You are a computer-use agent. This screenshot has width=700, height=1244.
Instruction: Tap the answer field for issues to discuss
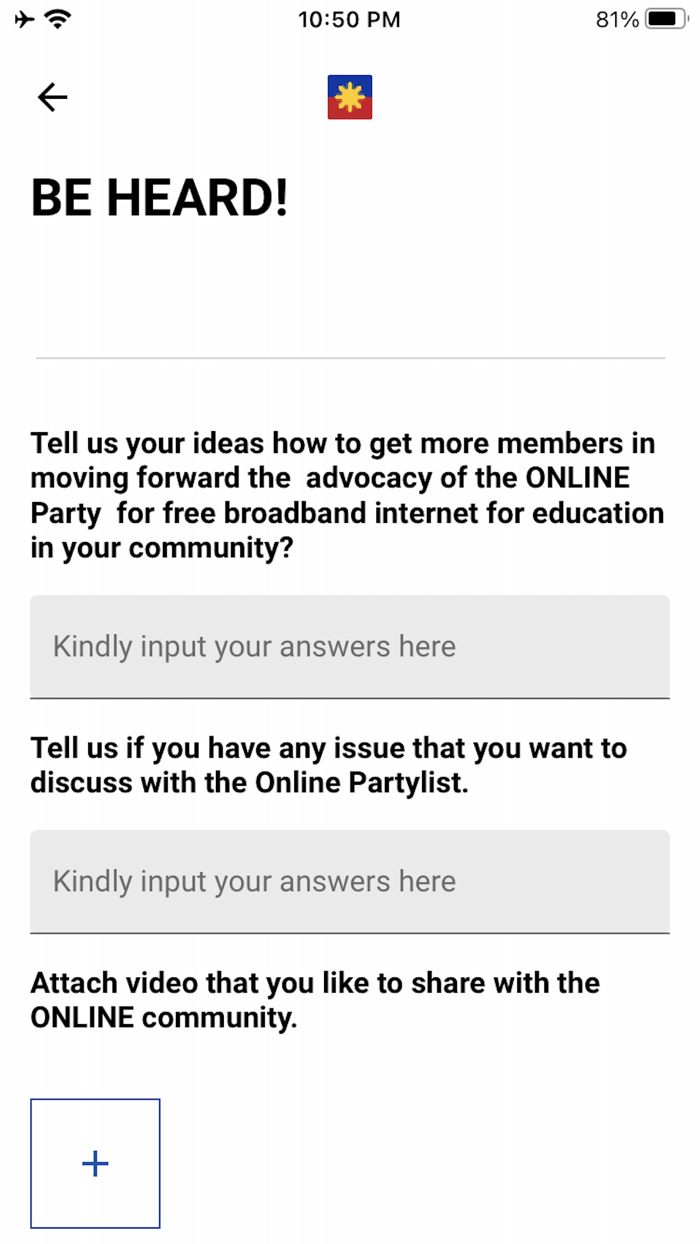click(349, 882)
